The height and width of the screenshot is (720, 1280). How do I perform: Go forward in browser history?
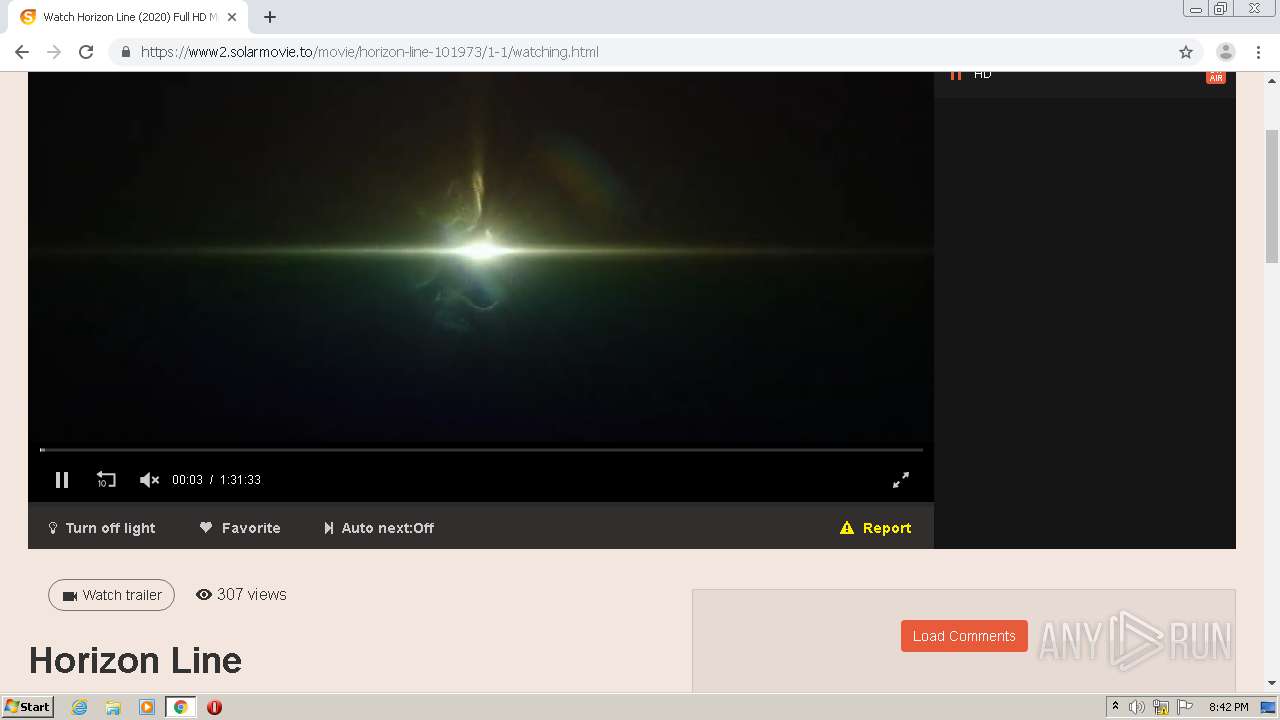[54, 52]
